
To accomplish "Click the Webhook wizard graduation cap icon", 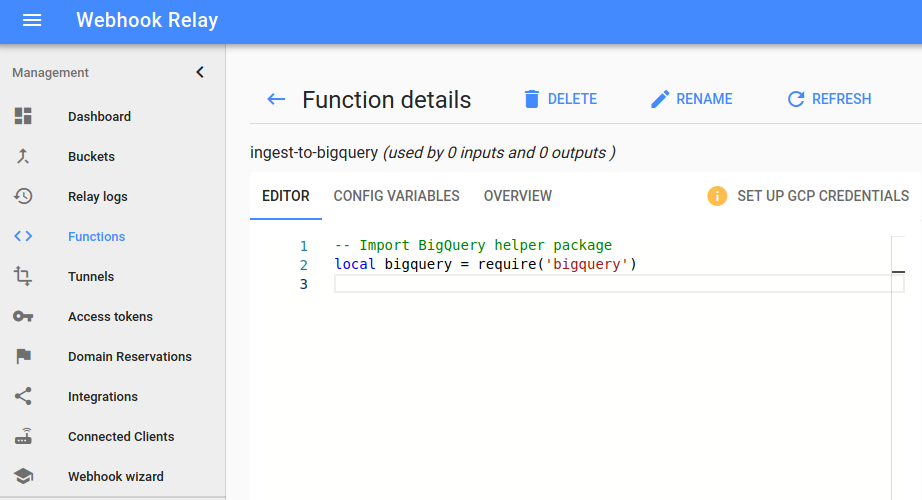I will point(24,476).
